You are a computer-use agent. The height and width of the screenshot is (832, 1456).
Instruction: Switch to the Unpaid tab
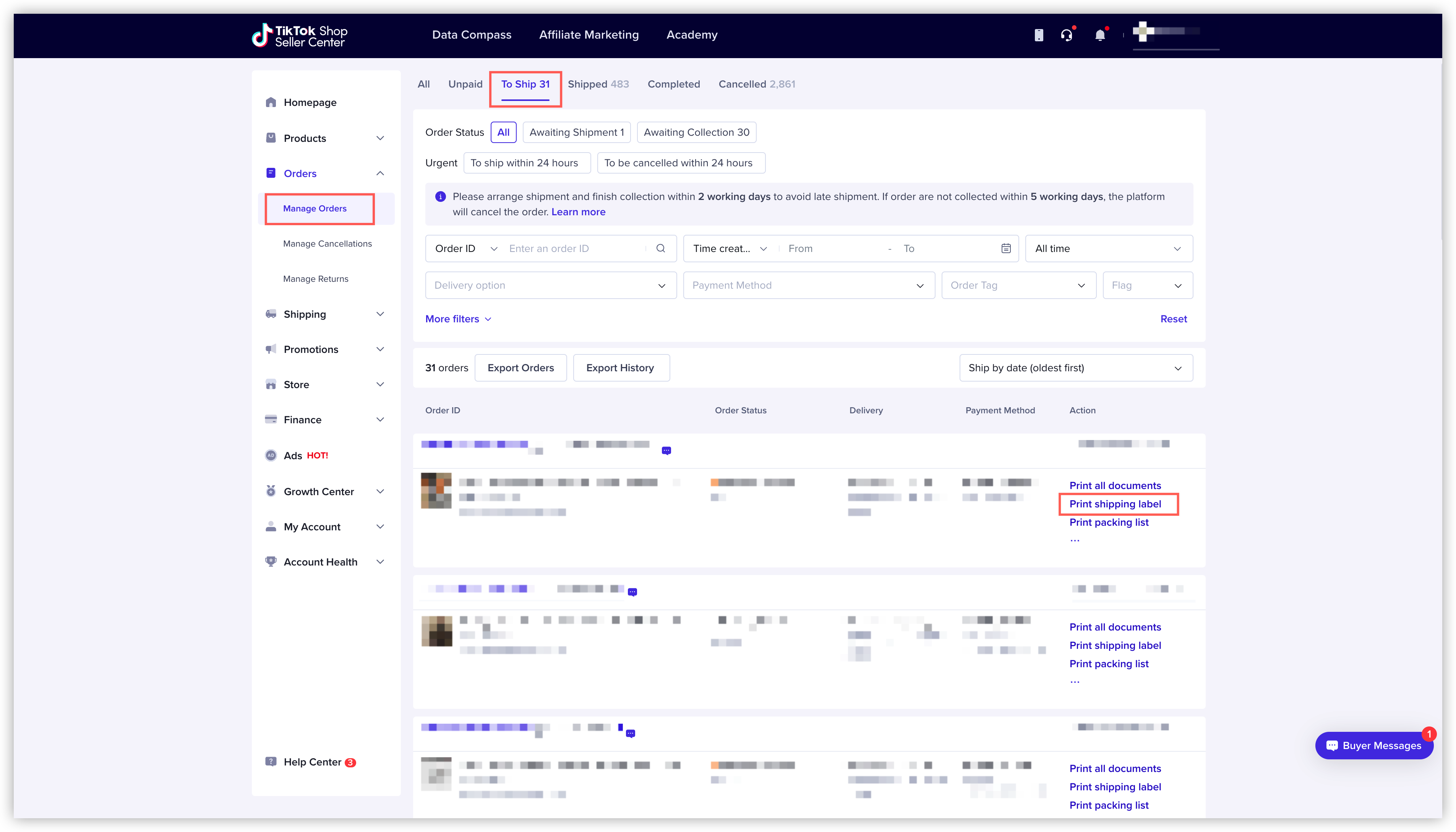pos(465,84)
